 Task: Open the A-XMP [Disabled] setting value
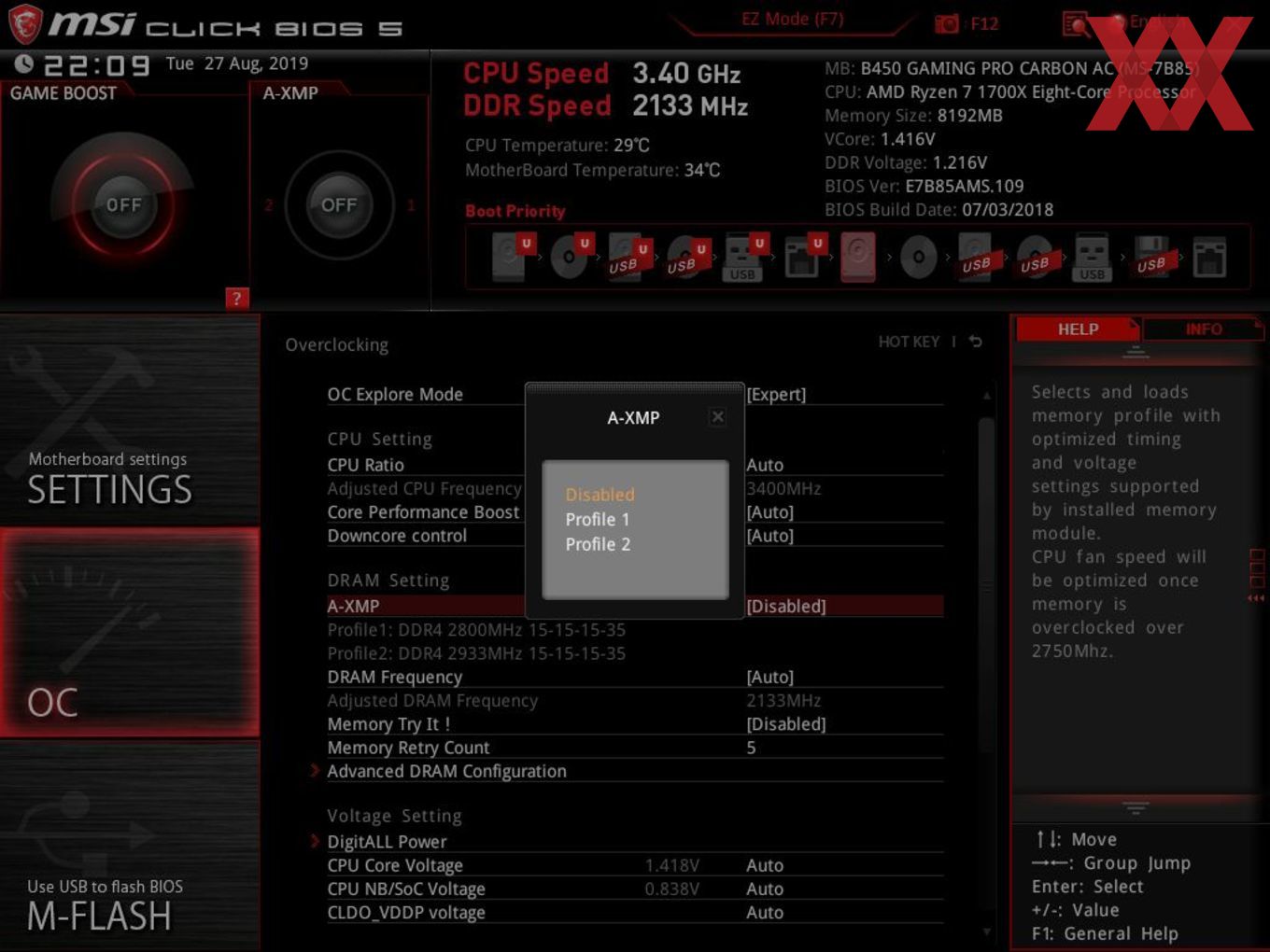point(785,607)
